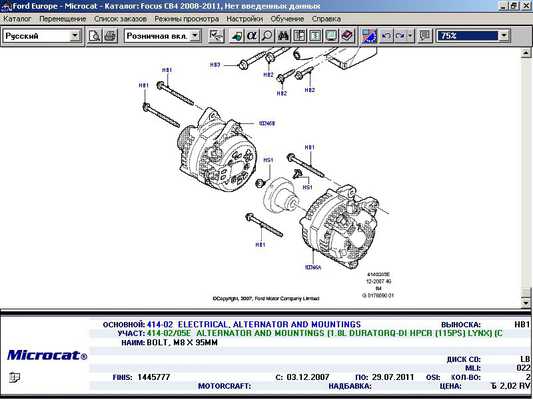533x400 pixels.
Task: Click the НАДБАВКА: label
Action: coord(350,386)
